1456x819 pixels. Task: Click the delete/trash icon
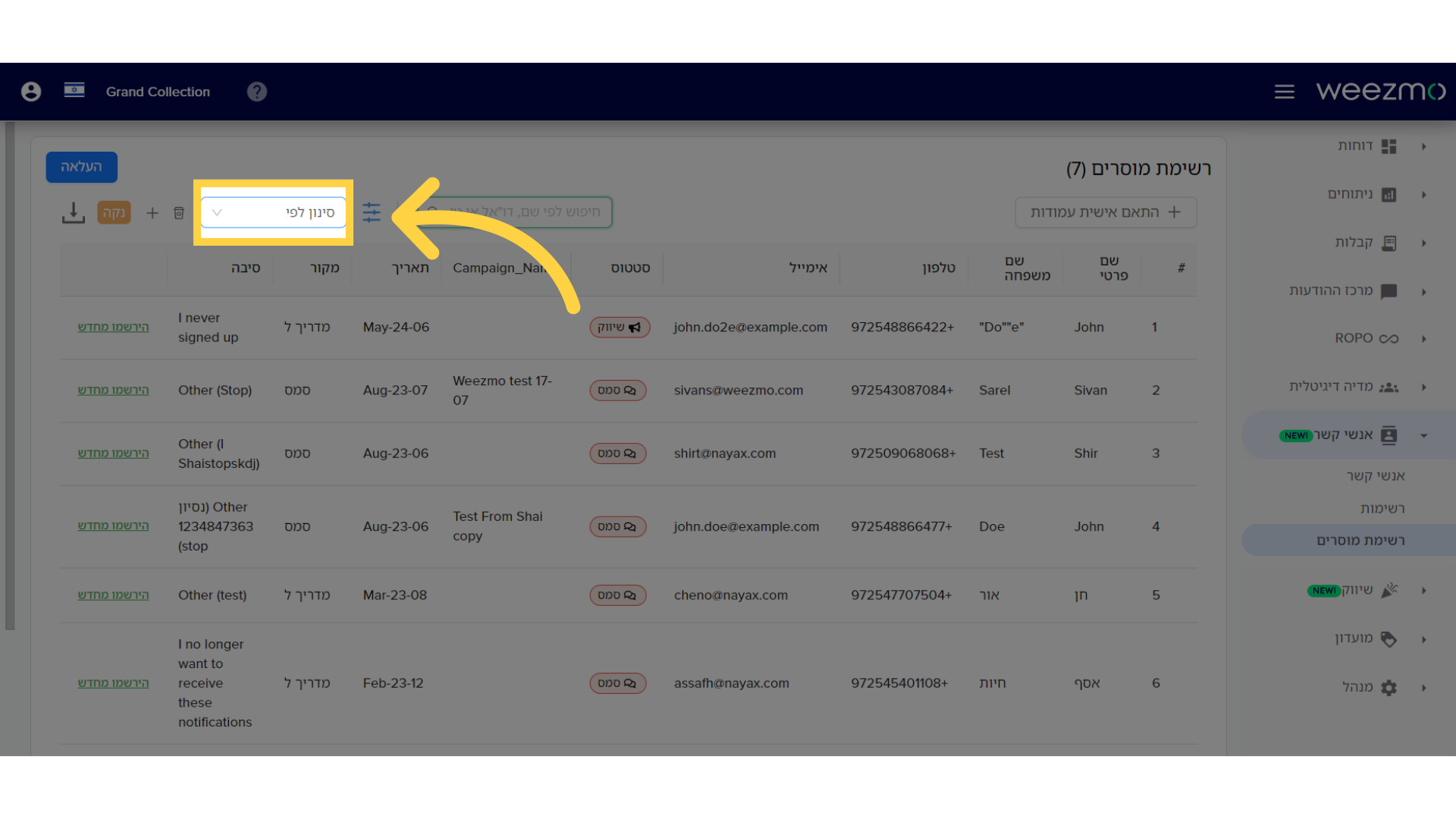click(178, 213)
